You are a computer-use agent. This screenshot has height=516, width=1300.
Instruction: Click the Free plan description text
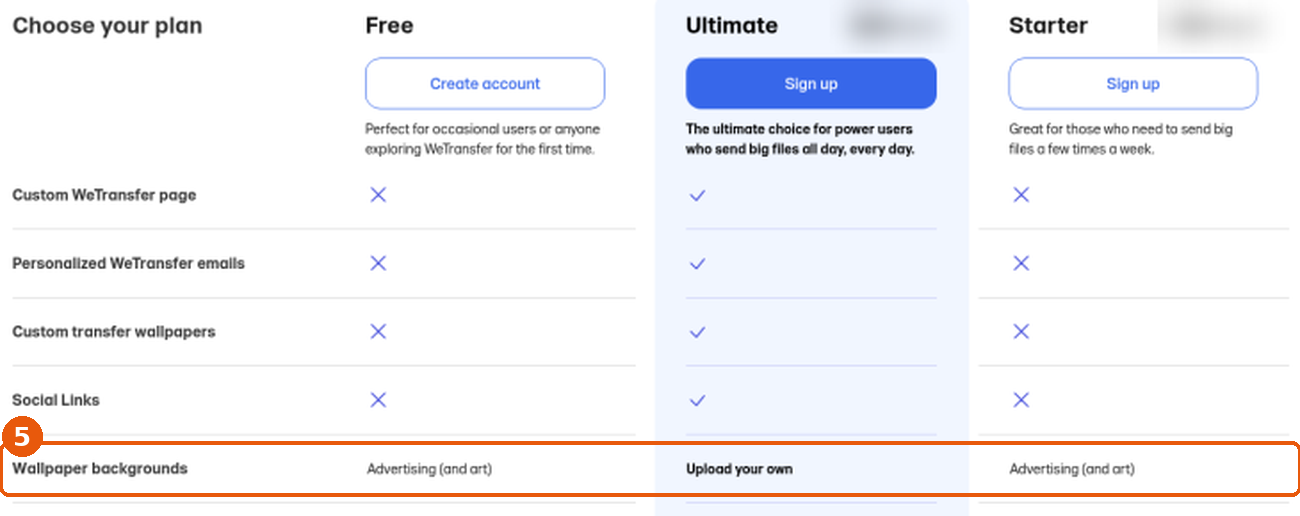(x=482, y=139)
